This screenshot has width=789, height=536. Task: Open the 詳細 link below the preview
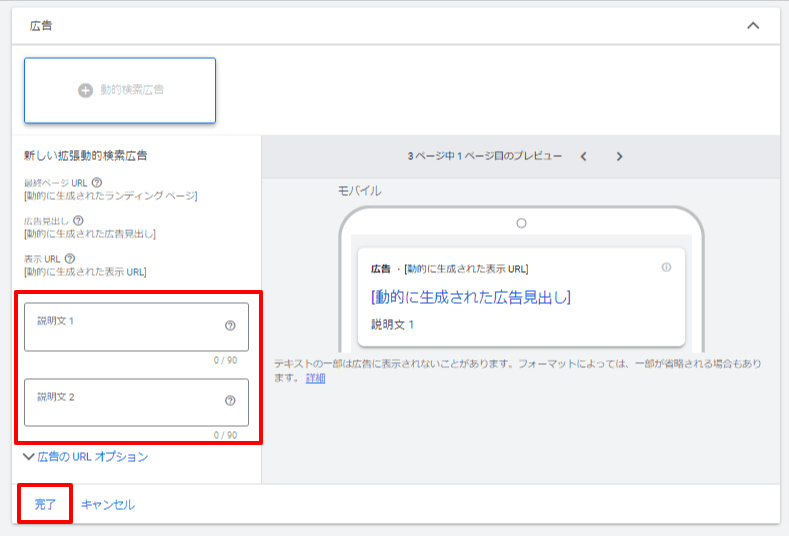pos(315,379)
